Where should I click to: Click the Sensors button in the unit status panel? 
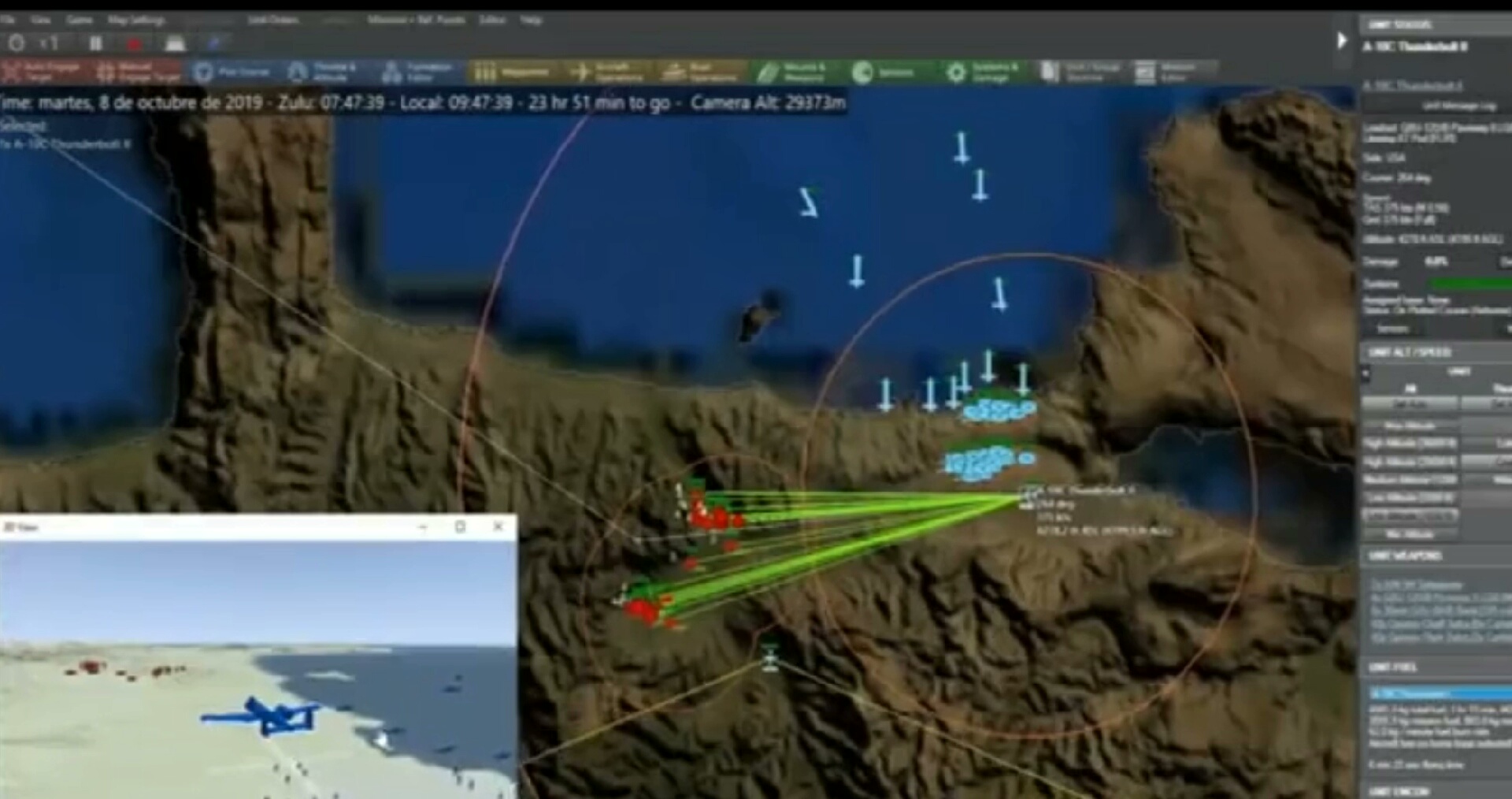(1393, 329)
